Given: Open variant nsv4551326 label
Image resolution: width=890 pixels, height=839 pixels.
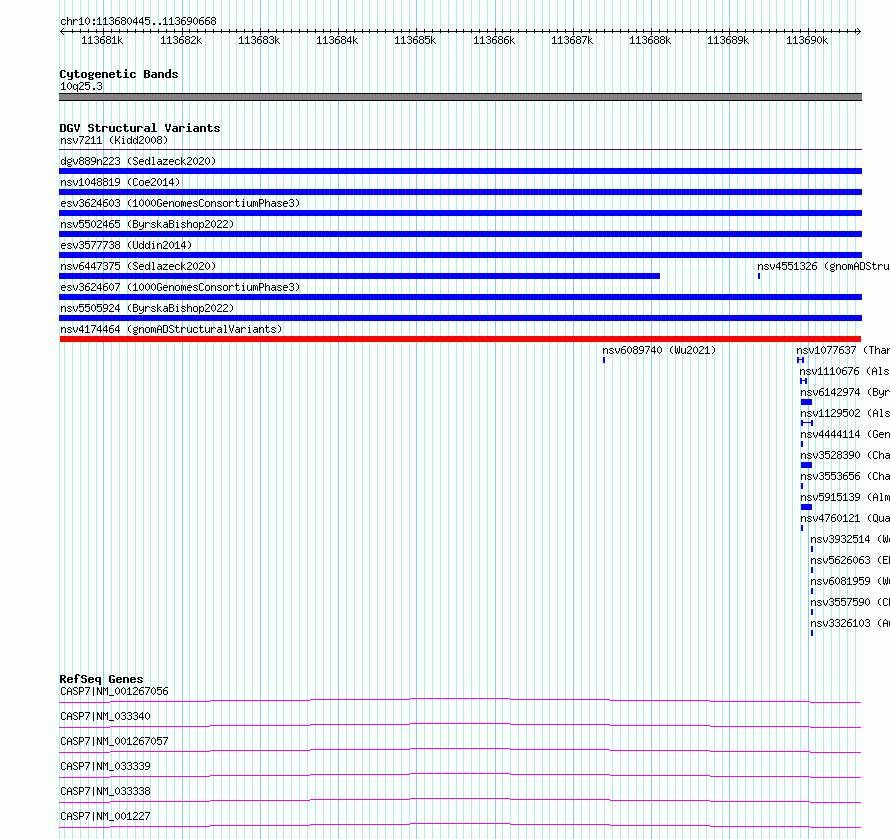Looking at the screenshot, I should [823, 266].
